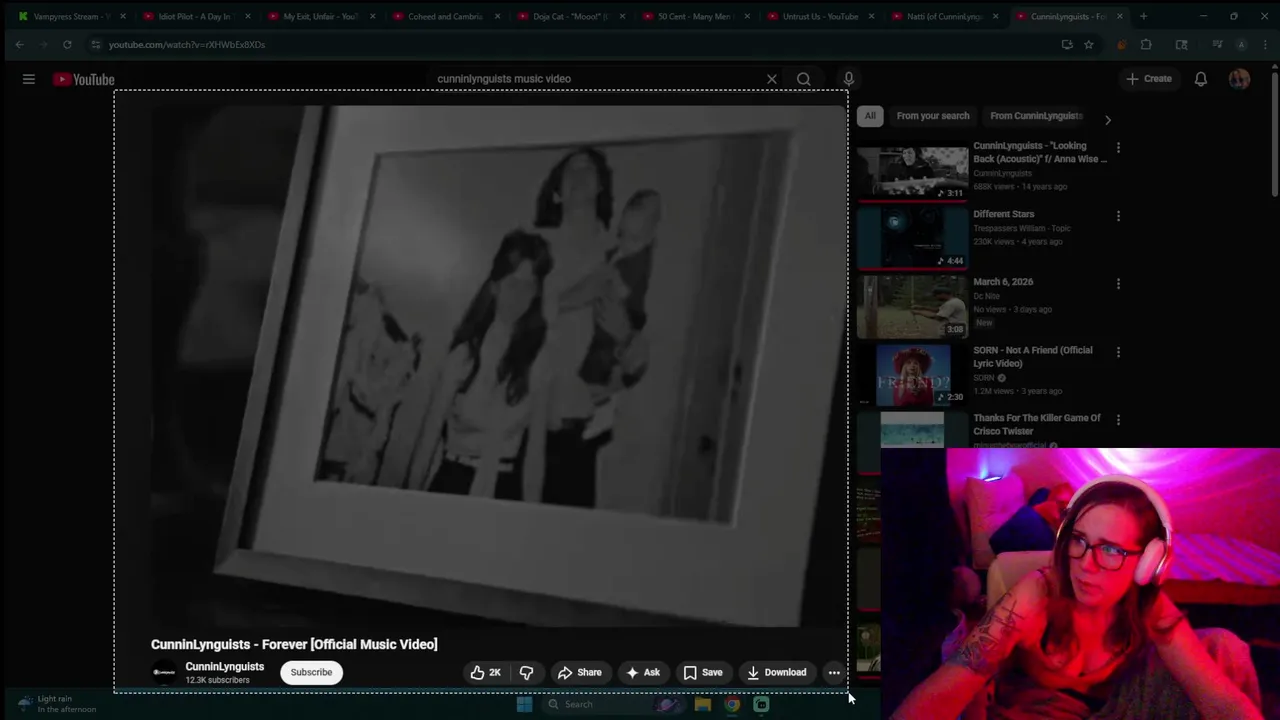Go to the YouTube home logo
1280x720 pixels.
(84, 79)
